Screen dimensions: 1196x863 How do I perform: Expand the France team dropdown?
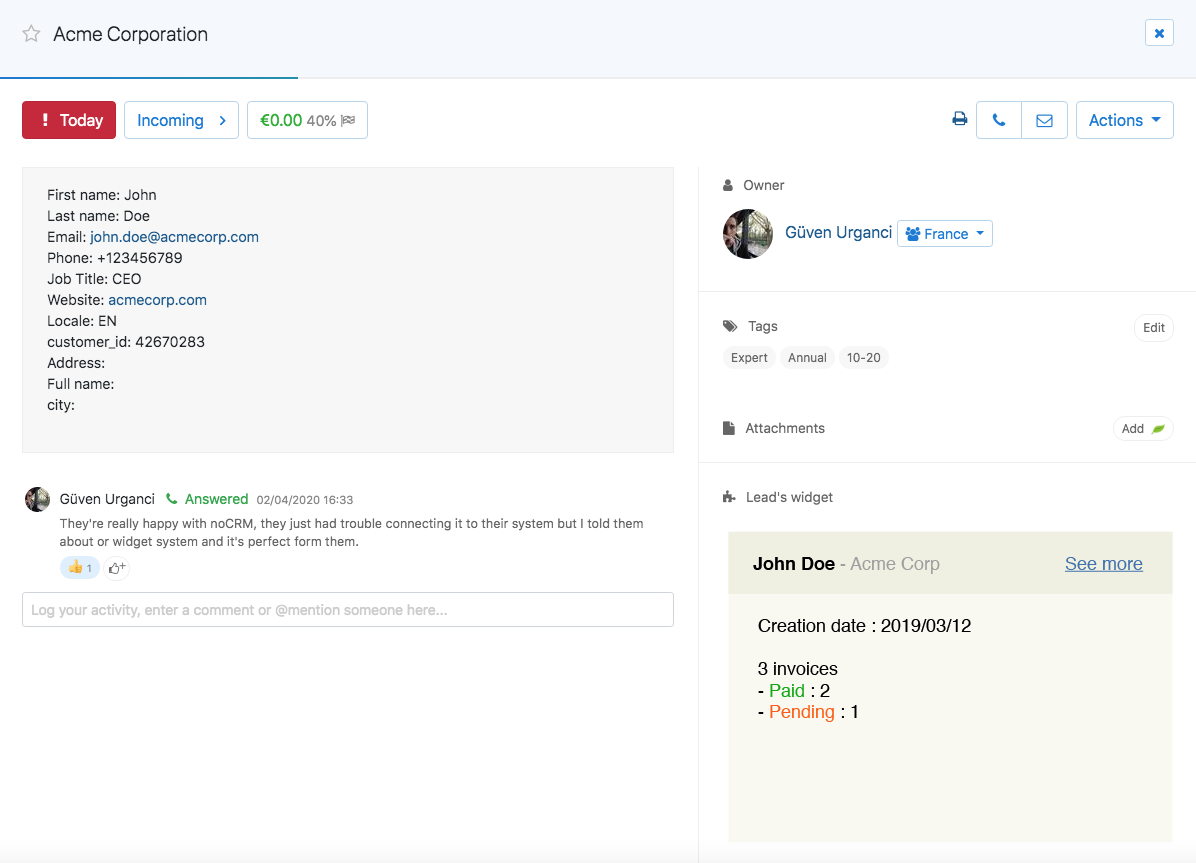point(944,234)
